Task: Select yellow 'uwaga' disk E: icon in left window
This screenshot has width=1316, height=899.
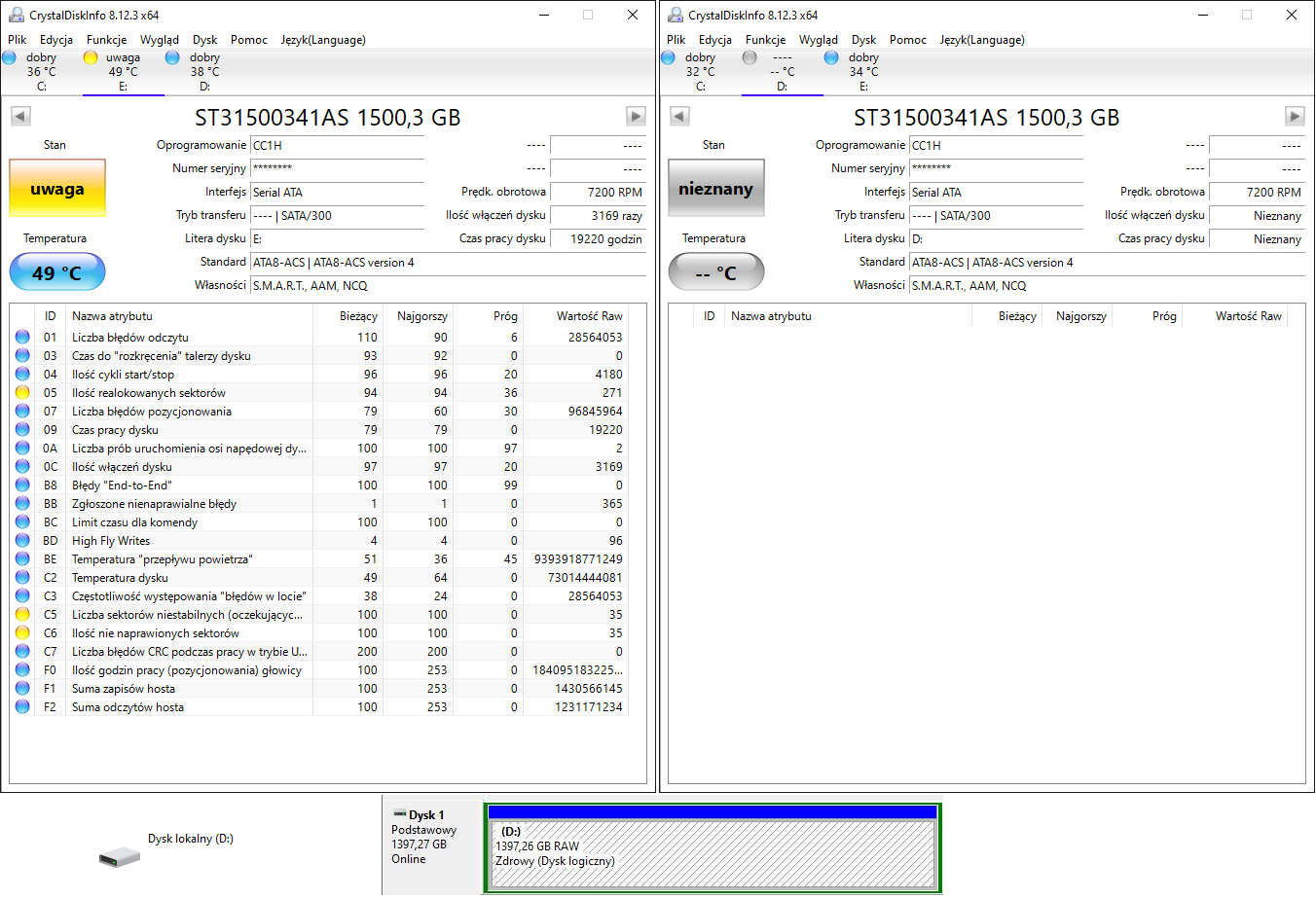Action: 91,57
